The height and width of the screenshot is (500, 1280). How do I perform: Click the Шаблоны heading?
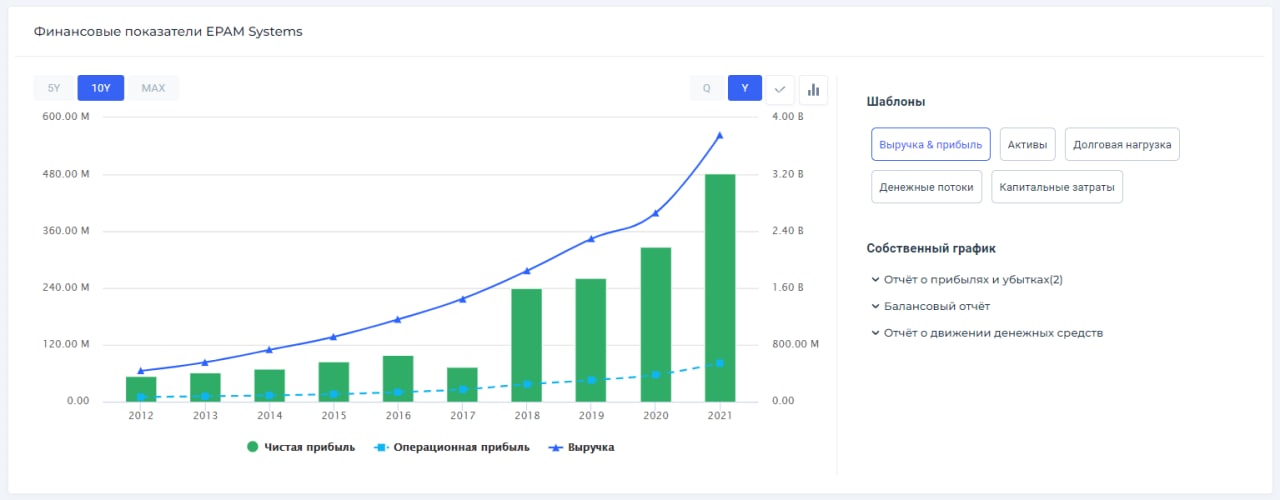(x=896, y=102)
